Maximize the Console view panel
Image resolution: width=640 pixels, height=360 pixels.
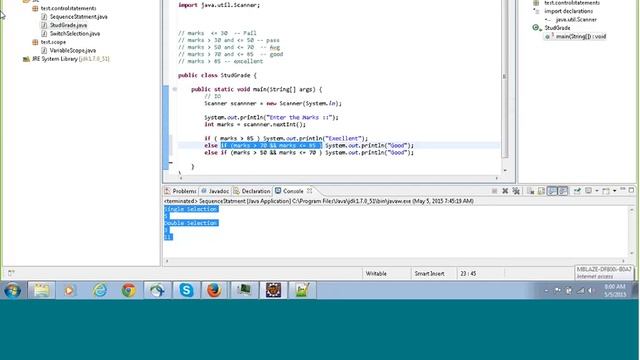click(x=631, y=190)
